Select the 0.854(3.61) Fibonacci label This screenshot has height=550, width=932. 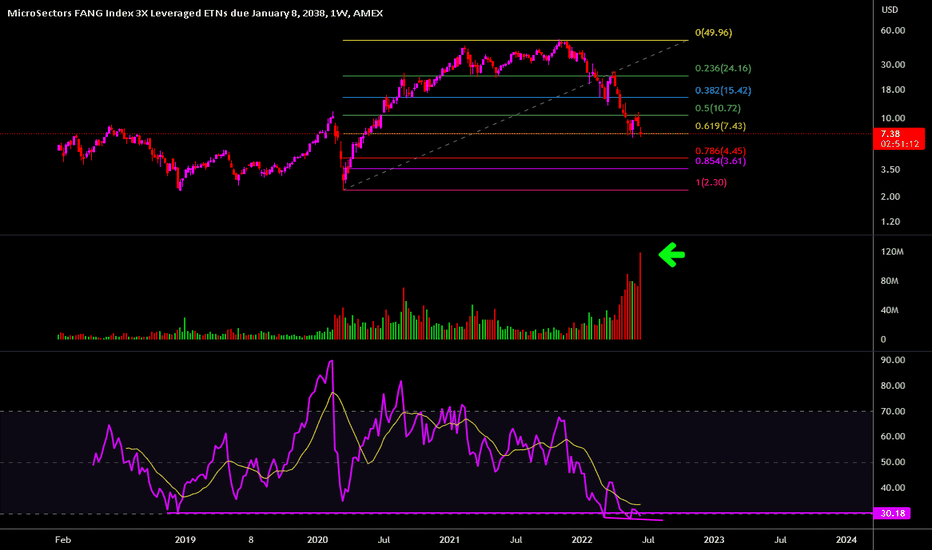(x=720, y=161)
